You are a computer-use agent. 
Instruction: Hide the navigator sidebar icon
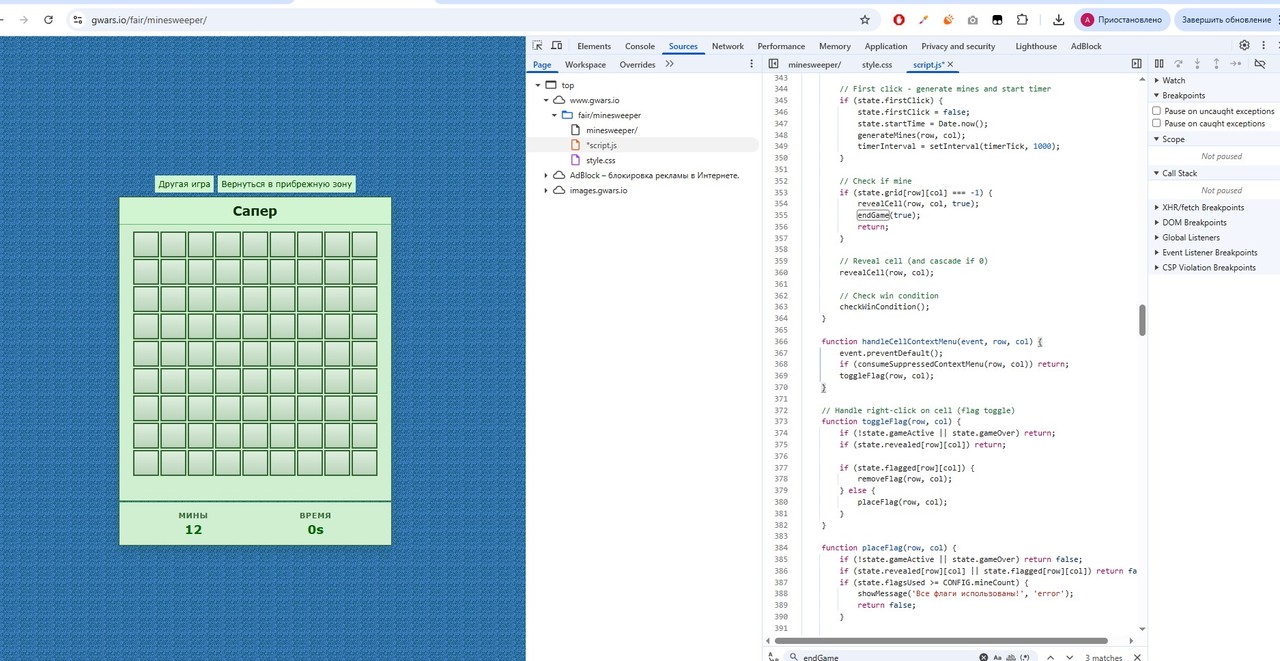click(x=773, y=64)
